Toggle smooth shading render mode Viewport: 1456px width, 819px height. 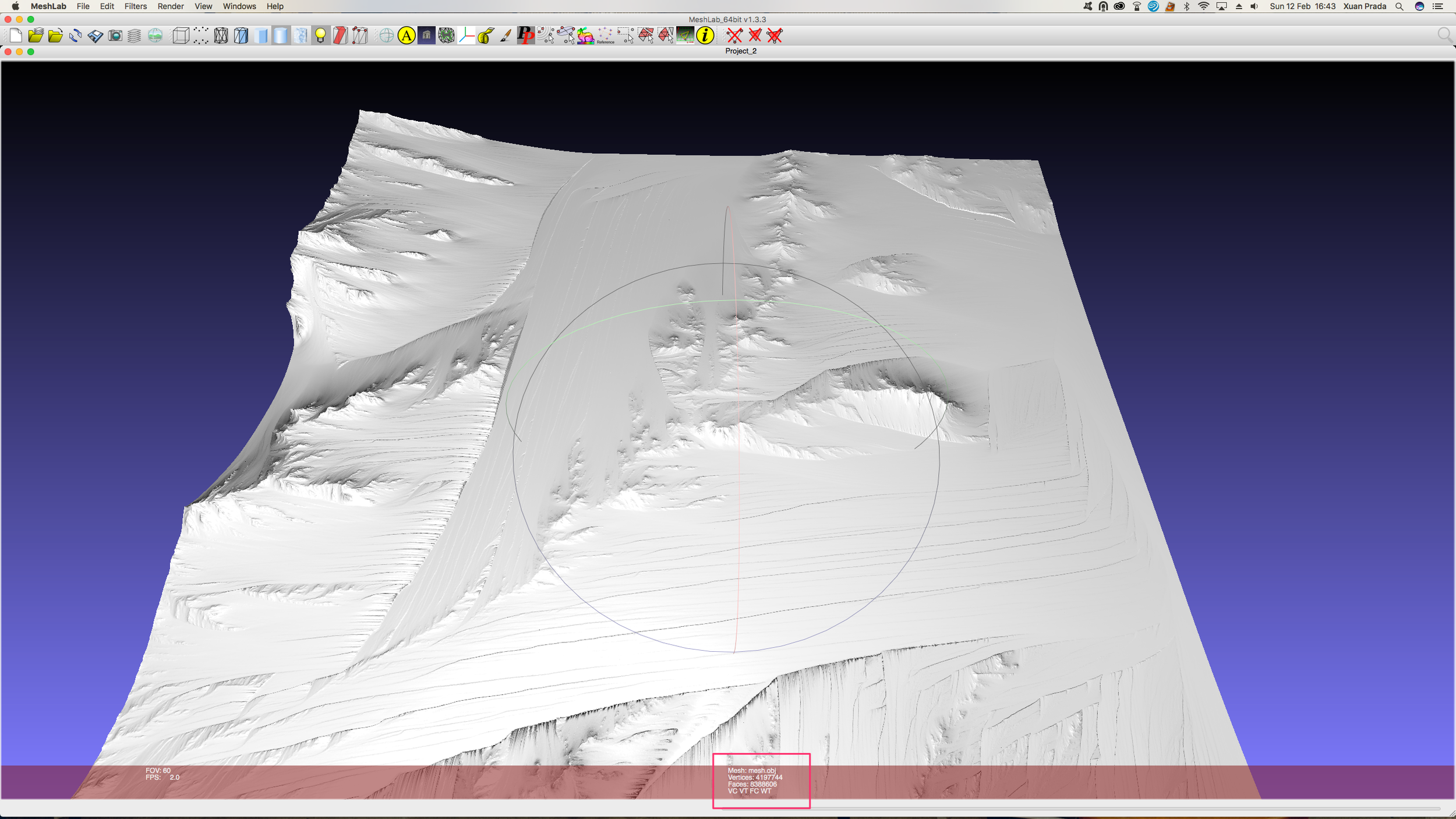[281, 36]
